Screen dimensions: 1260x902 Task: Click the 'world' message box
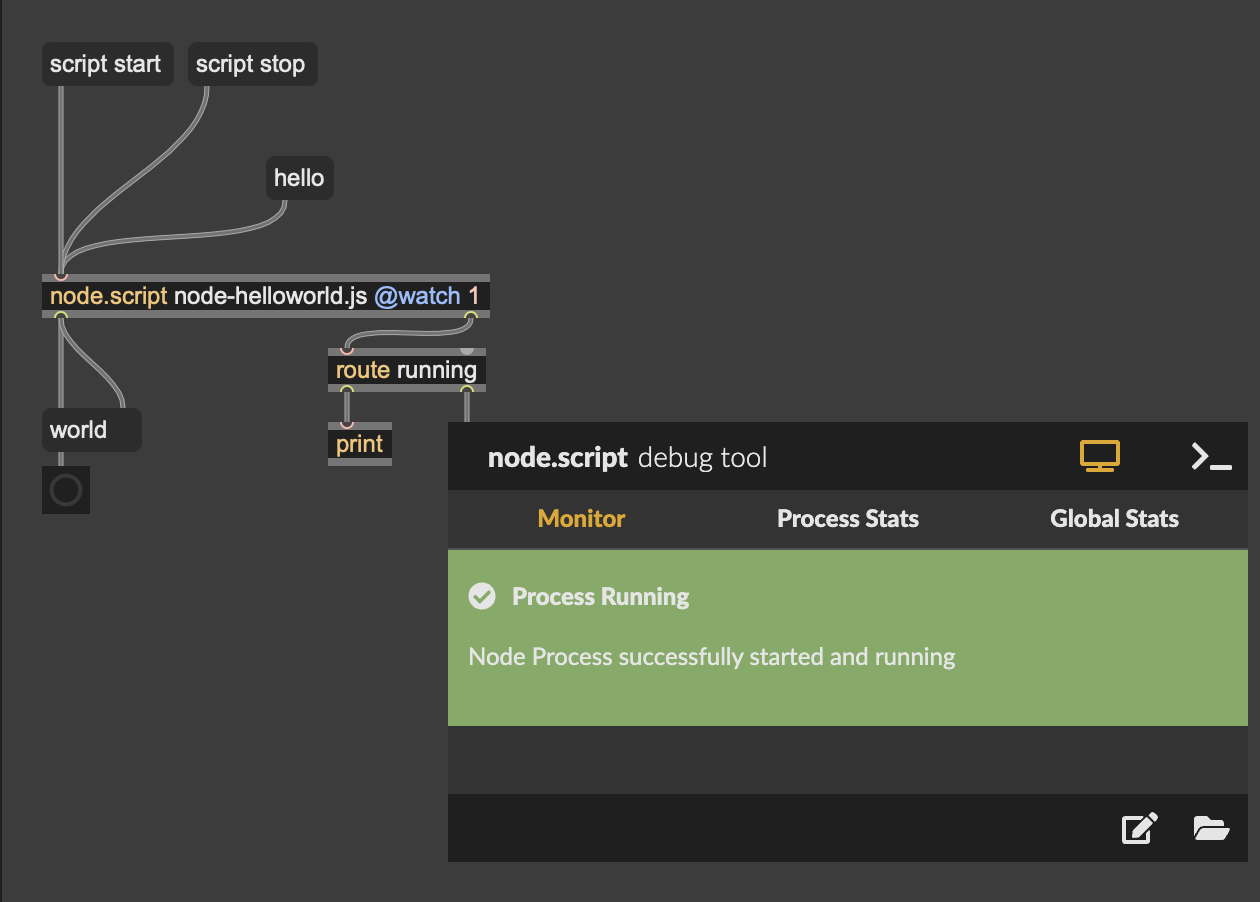coord(90,430)
